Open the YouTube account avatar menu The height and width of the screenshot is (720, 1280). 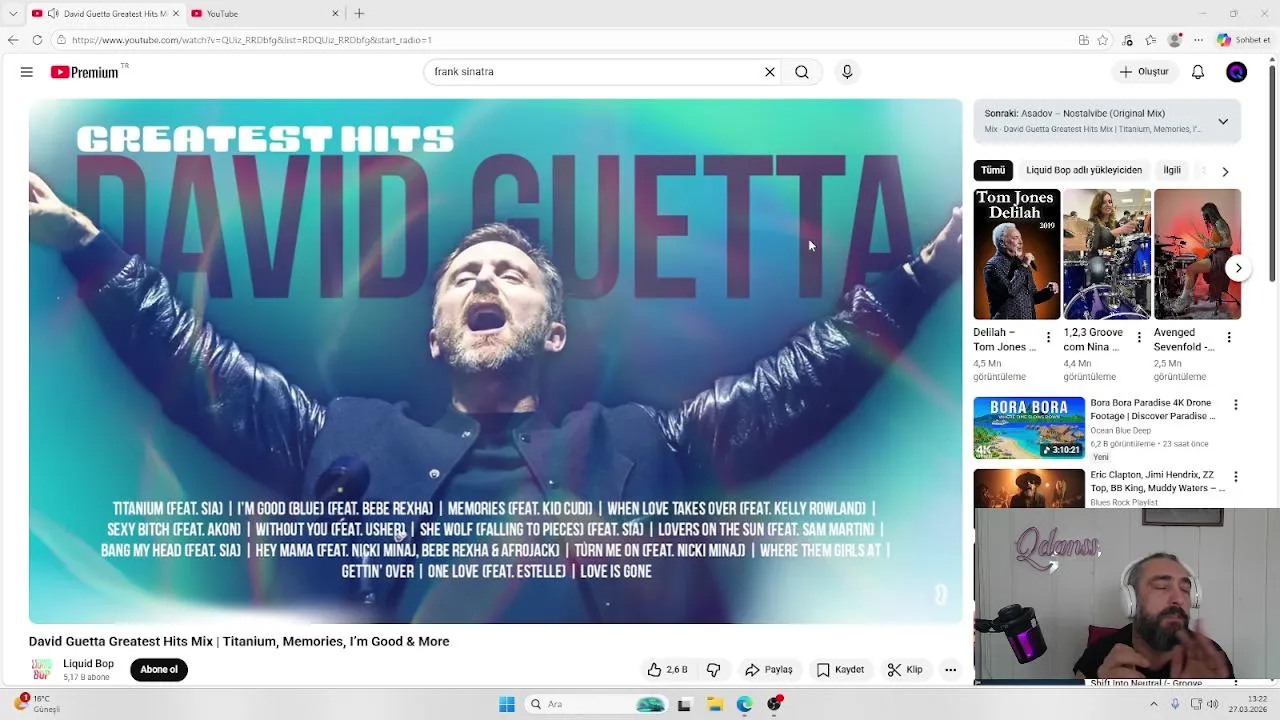point(1237,72)
